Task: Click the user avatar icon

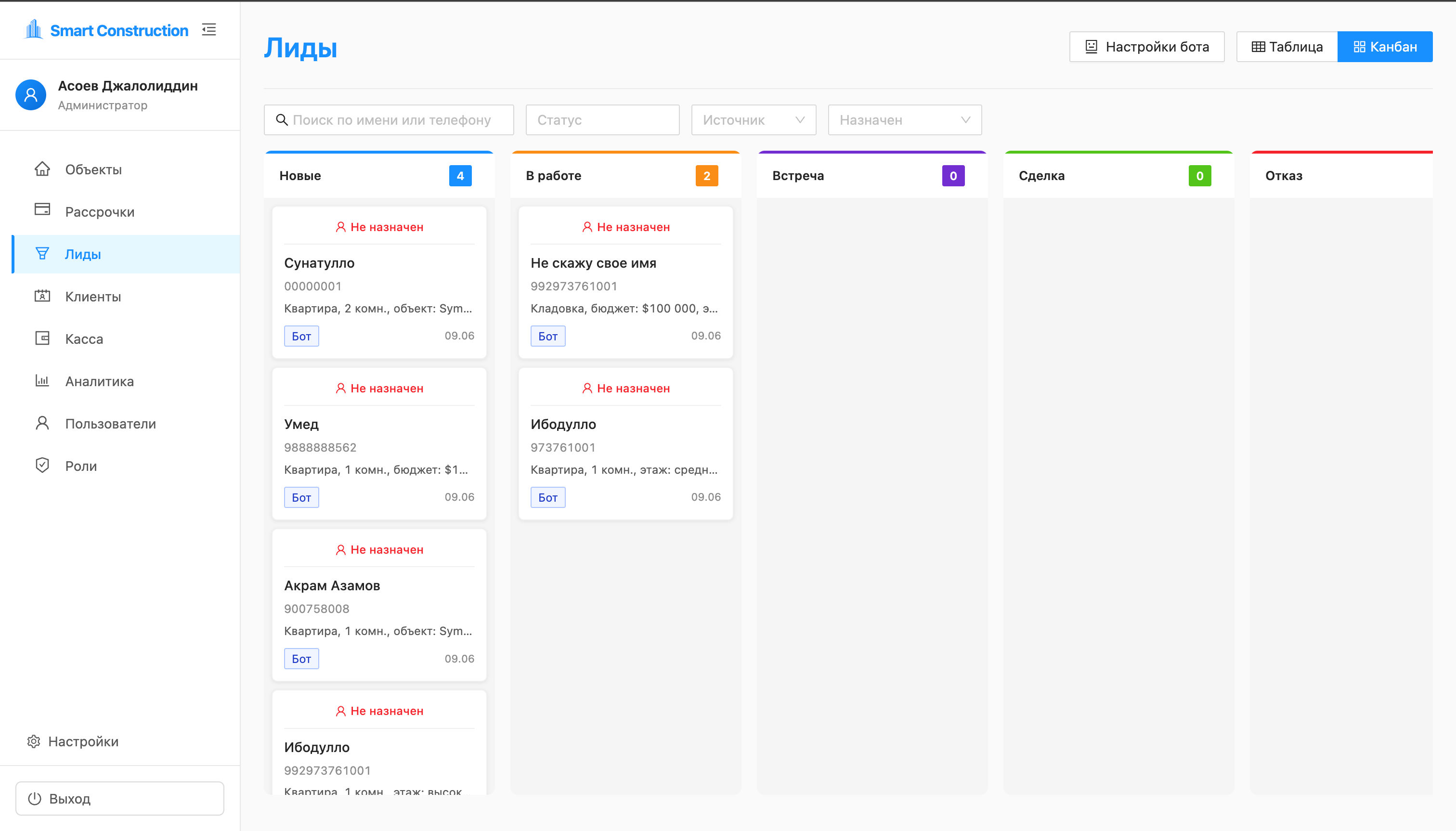Action: (x=31, y=95)
